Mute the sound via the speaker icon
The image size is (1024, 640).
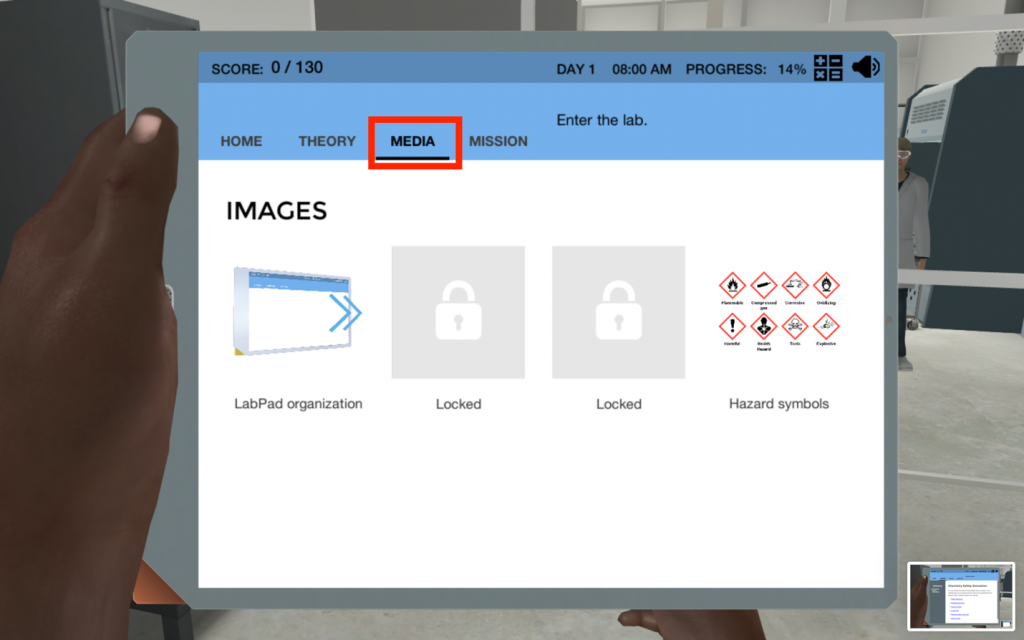pyautogui.click(x=866, y=68)
